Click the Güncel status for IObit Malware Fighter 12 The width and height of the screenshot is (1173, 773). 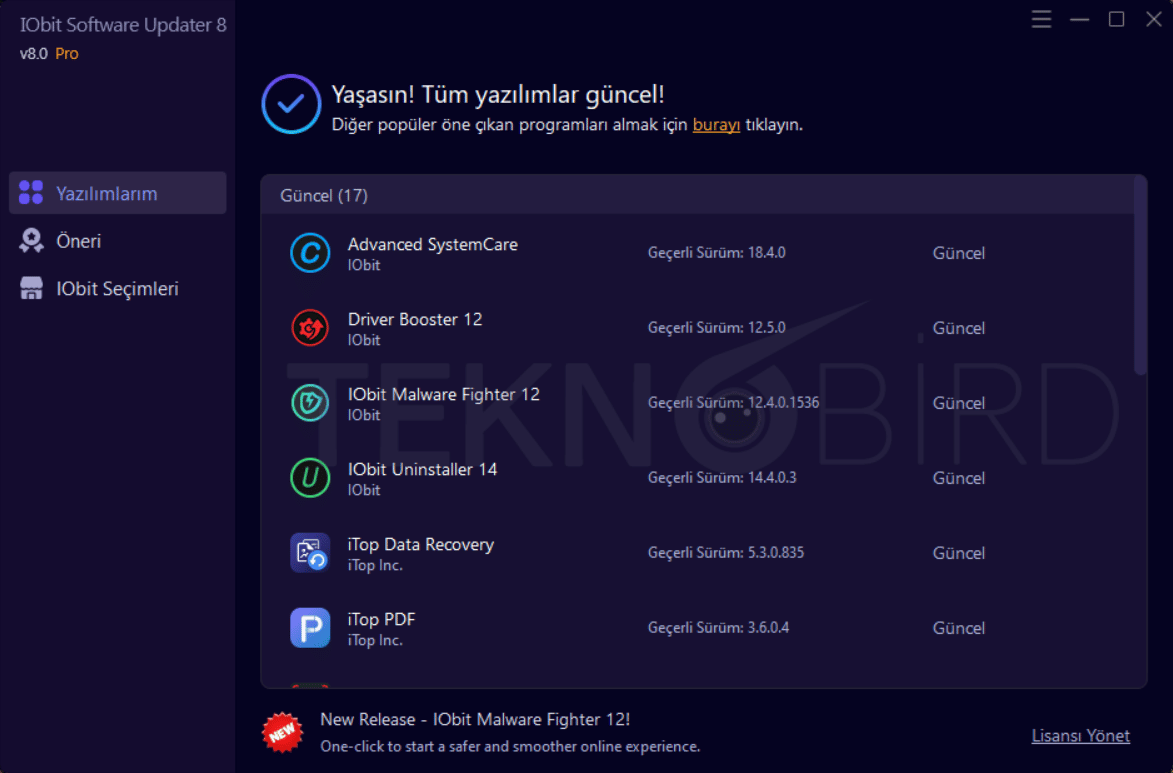[958, 403]
